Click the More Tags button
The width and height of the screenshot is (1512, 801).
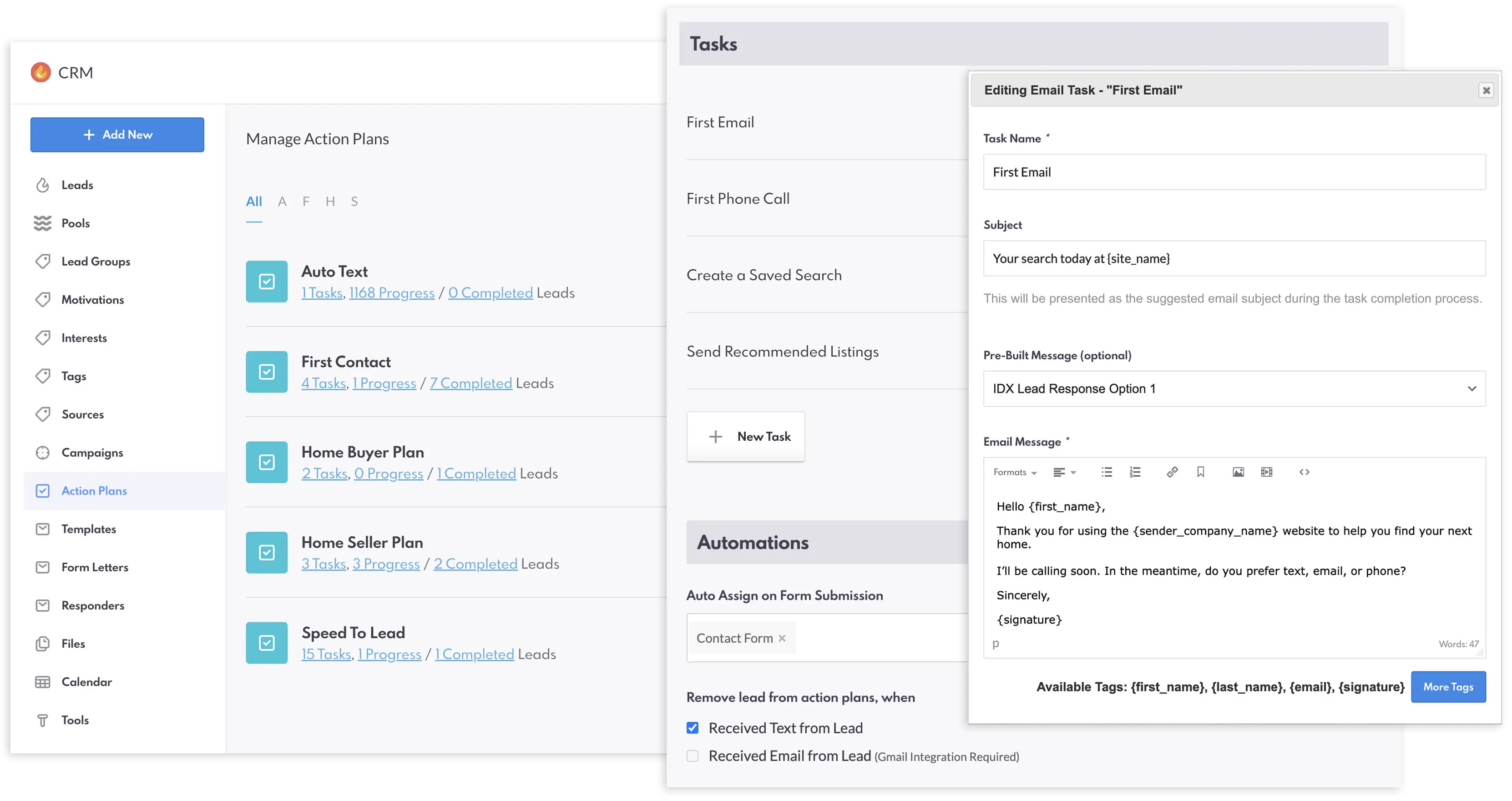click(x=1447, y=686)
